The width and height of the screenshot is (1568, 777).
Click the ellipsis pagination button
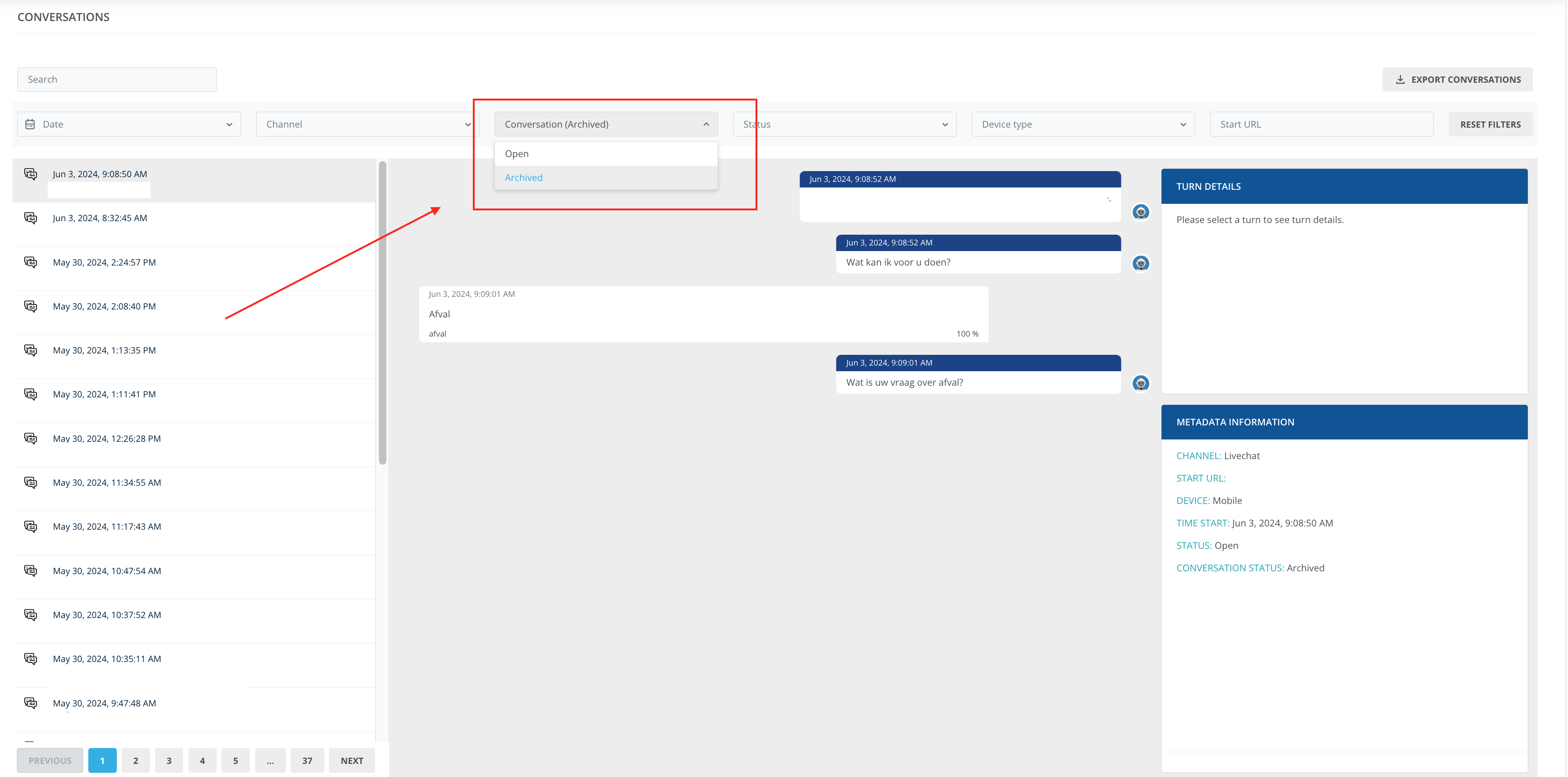click(270, 761)
